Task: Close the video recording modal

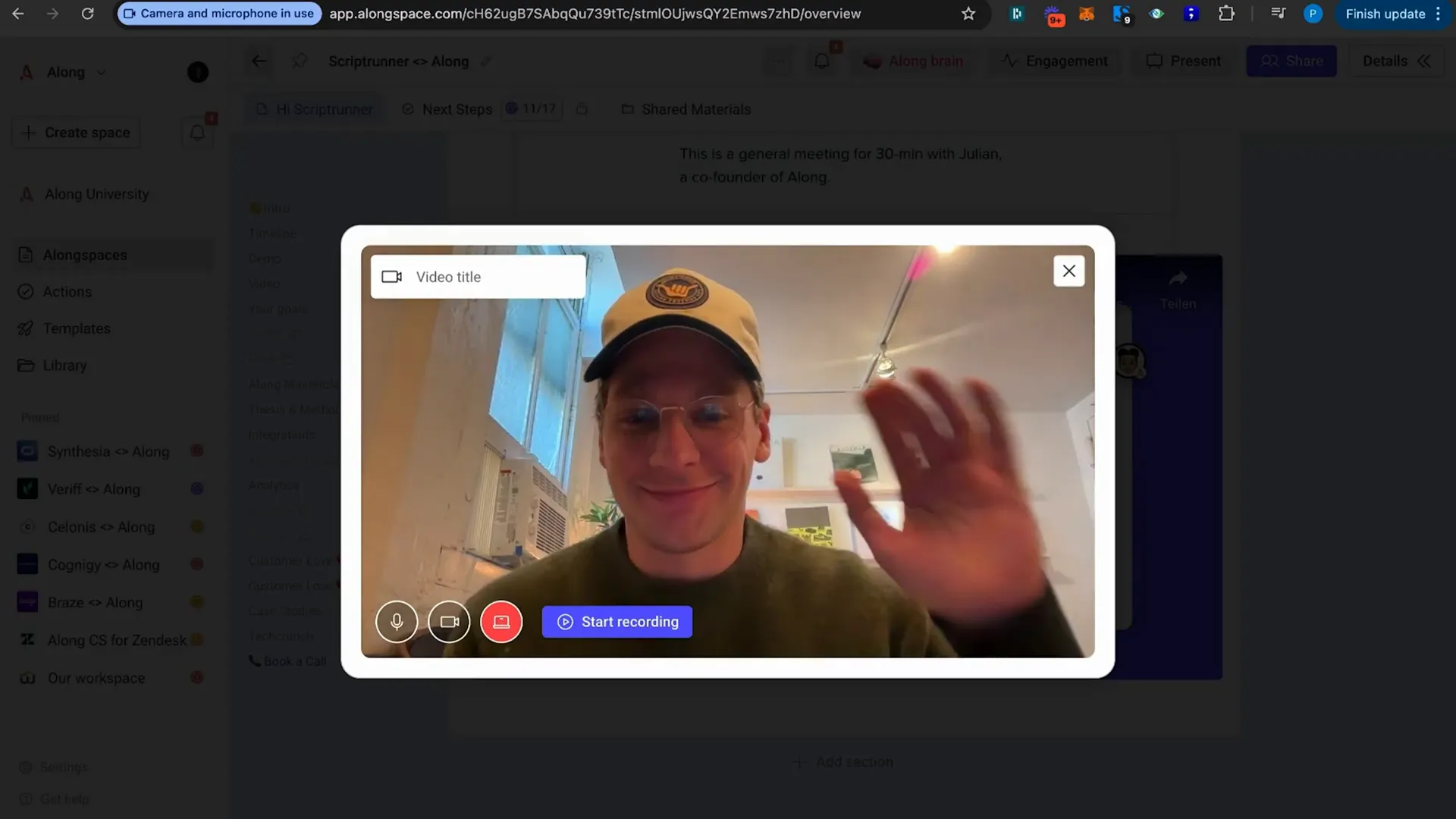Action: point(1068,271)
